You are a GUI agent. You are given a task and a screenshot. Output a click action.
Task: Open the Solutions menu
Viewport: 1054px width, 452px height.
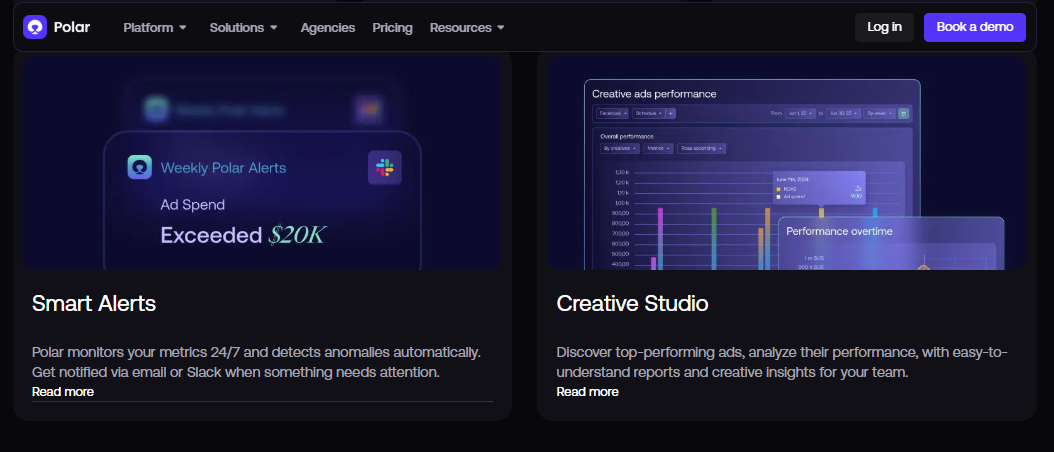(x=237, y=28)
